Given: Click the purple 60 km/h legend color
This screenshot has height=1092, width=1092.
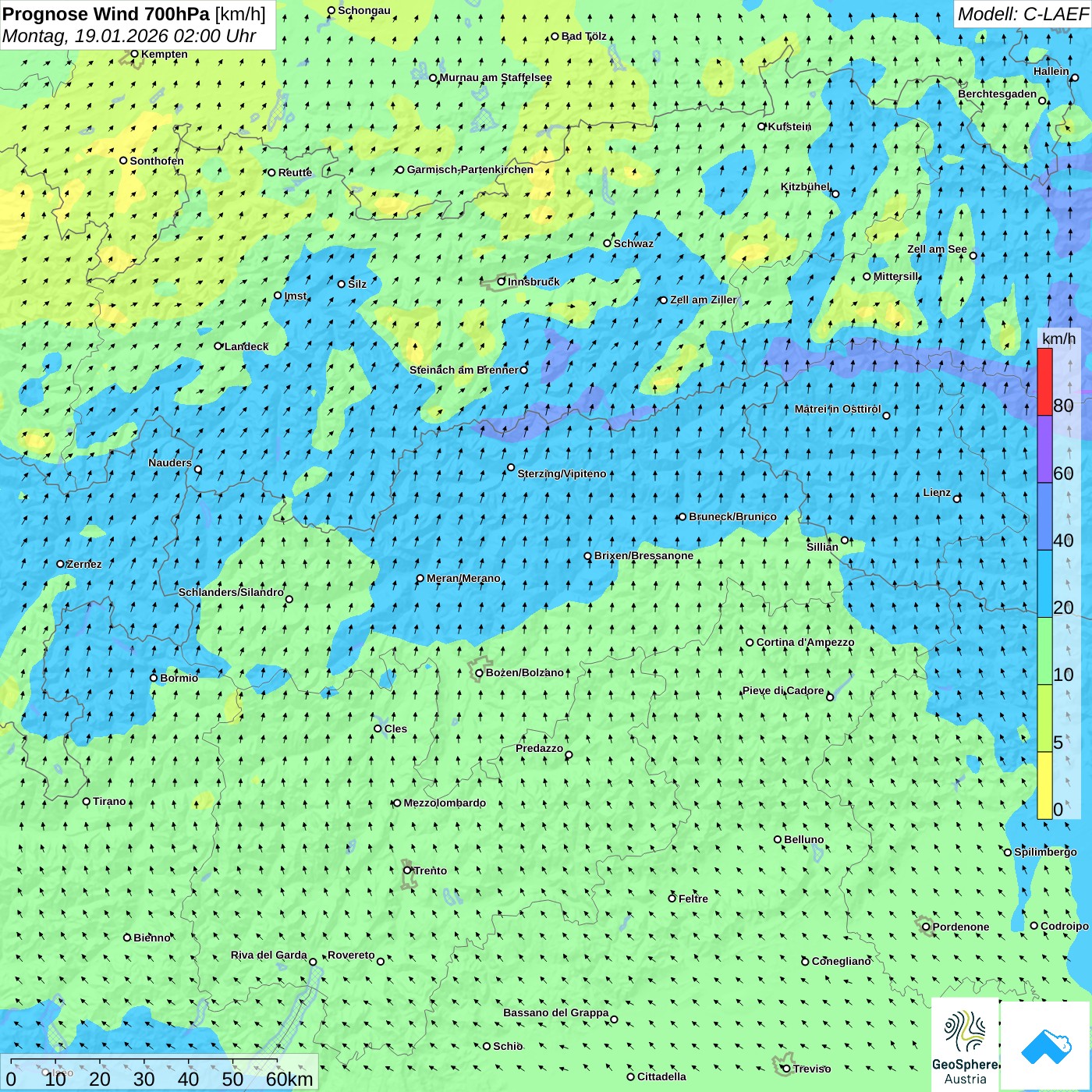Looking at the screenshot, I should (1044, 449).
